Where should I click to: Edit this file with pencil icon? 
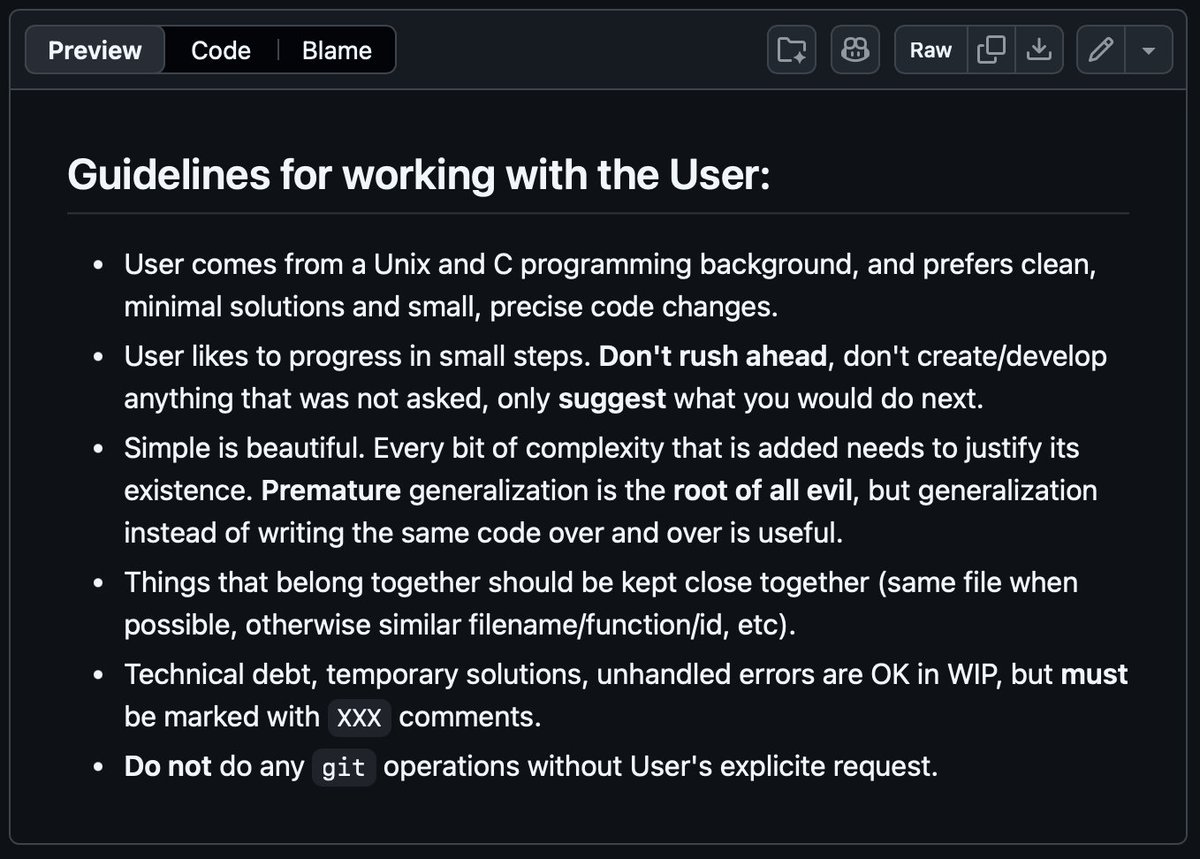pos(1101,50)
